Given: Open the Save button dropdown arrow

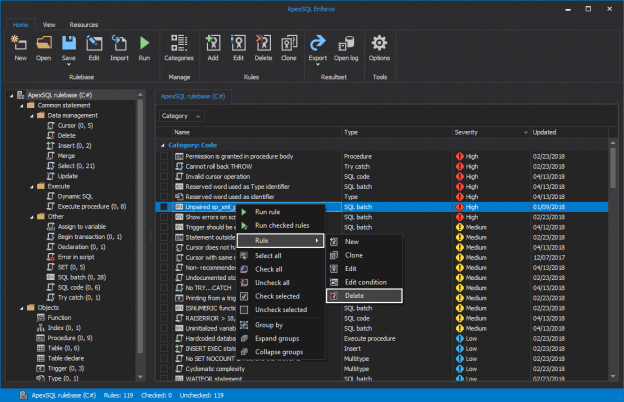Looking at the screenshot, I should click(68, 64).
